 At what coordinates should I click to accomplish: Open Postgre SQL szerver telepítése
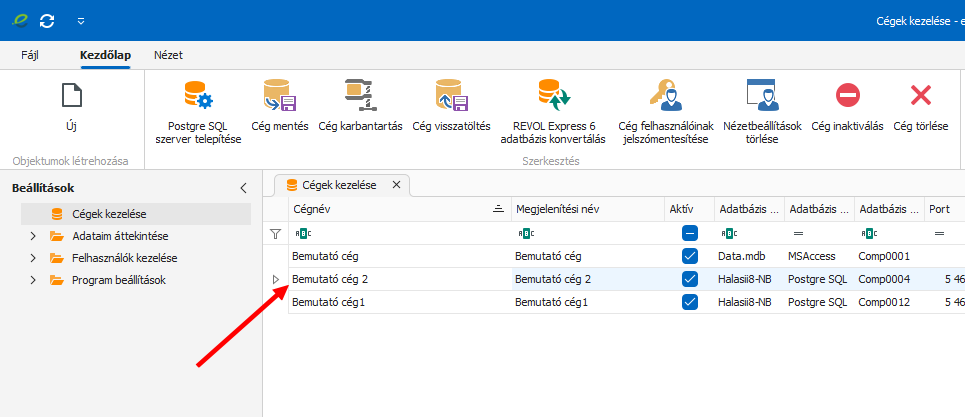tap(198, 97)
